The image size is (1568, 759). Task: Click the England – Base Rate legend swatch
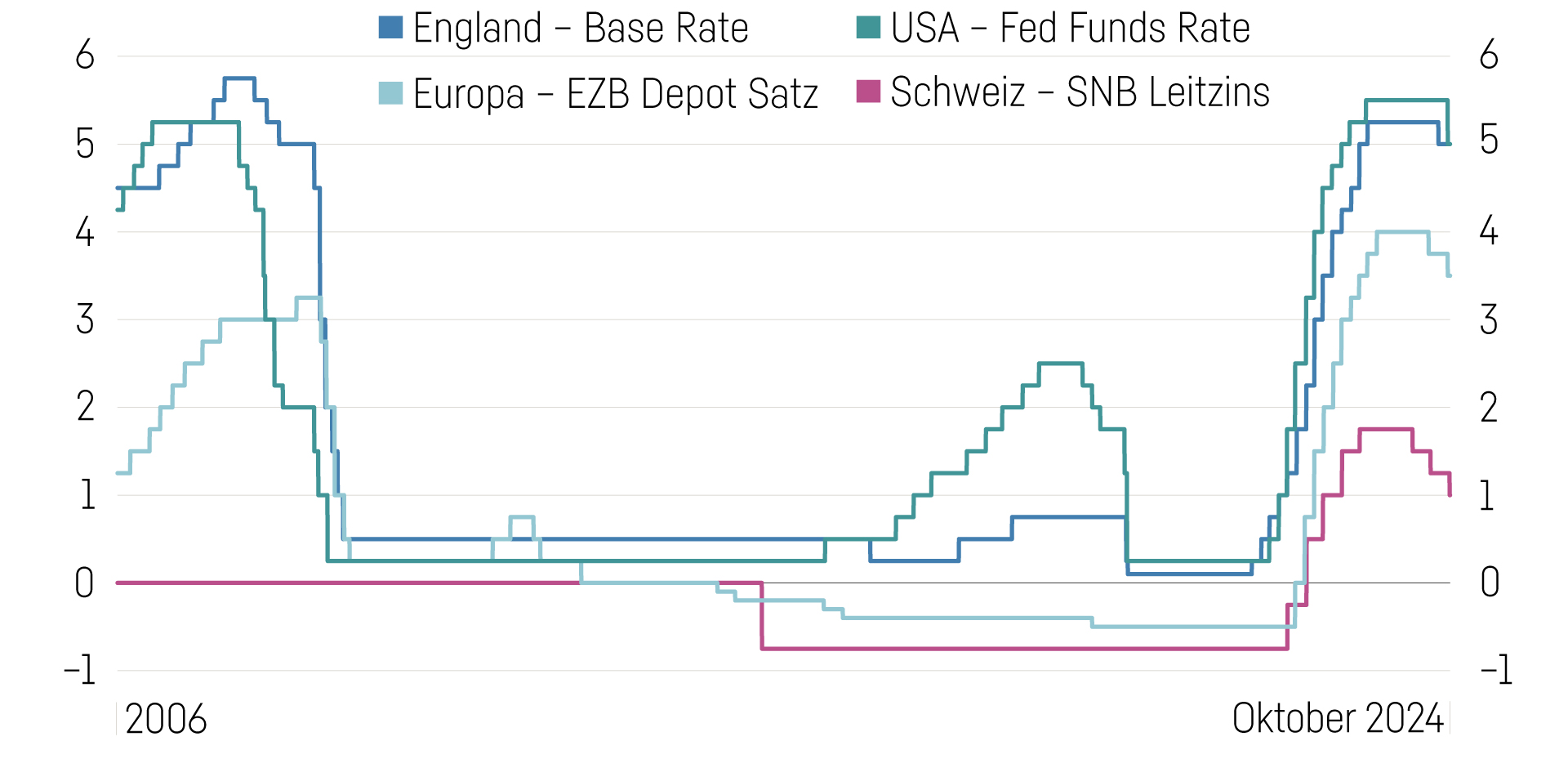pyautogui.click(x=390, y=28)
